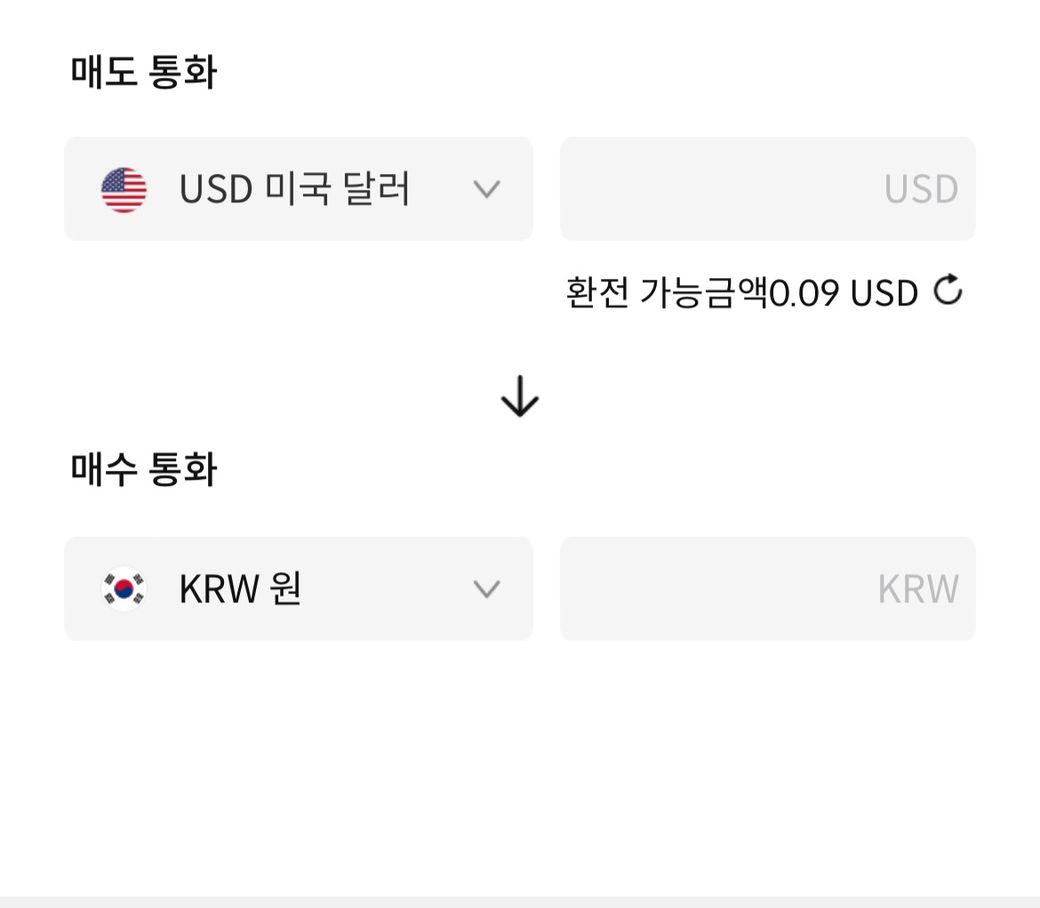This screenshot has width=1040, height=908.
Task: Select the 원 currency name
Action: pos(285,589)
